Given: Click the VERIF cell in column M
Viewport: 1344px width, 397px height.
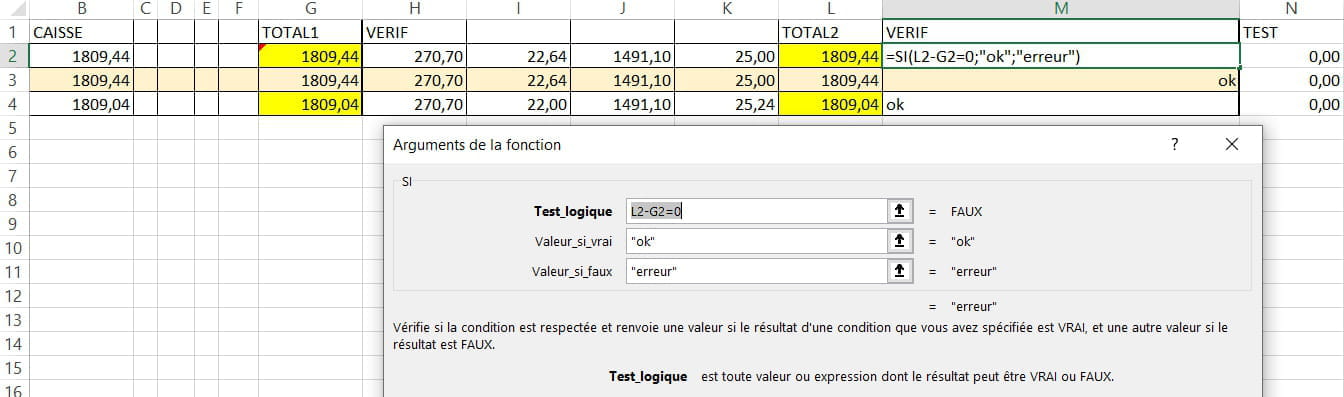Looking at the screenshot, I should click(1061, 32).
